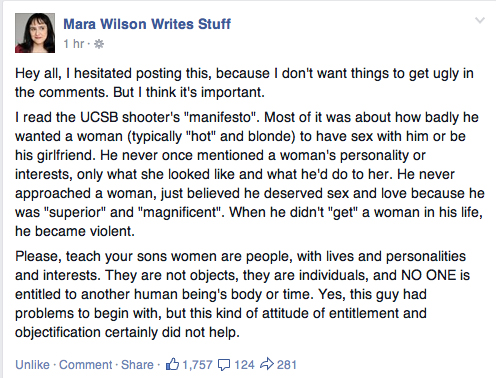This screenshot has width=496, height=378.
Task: Open the post options chevron menu
Action: tap(480, 21)
